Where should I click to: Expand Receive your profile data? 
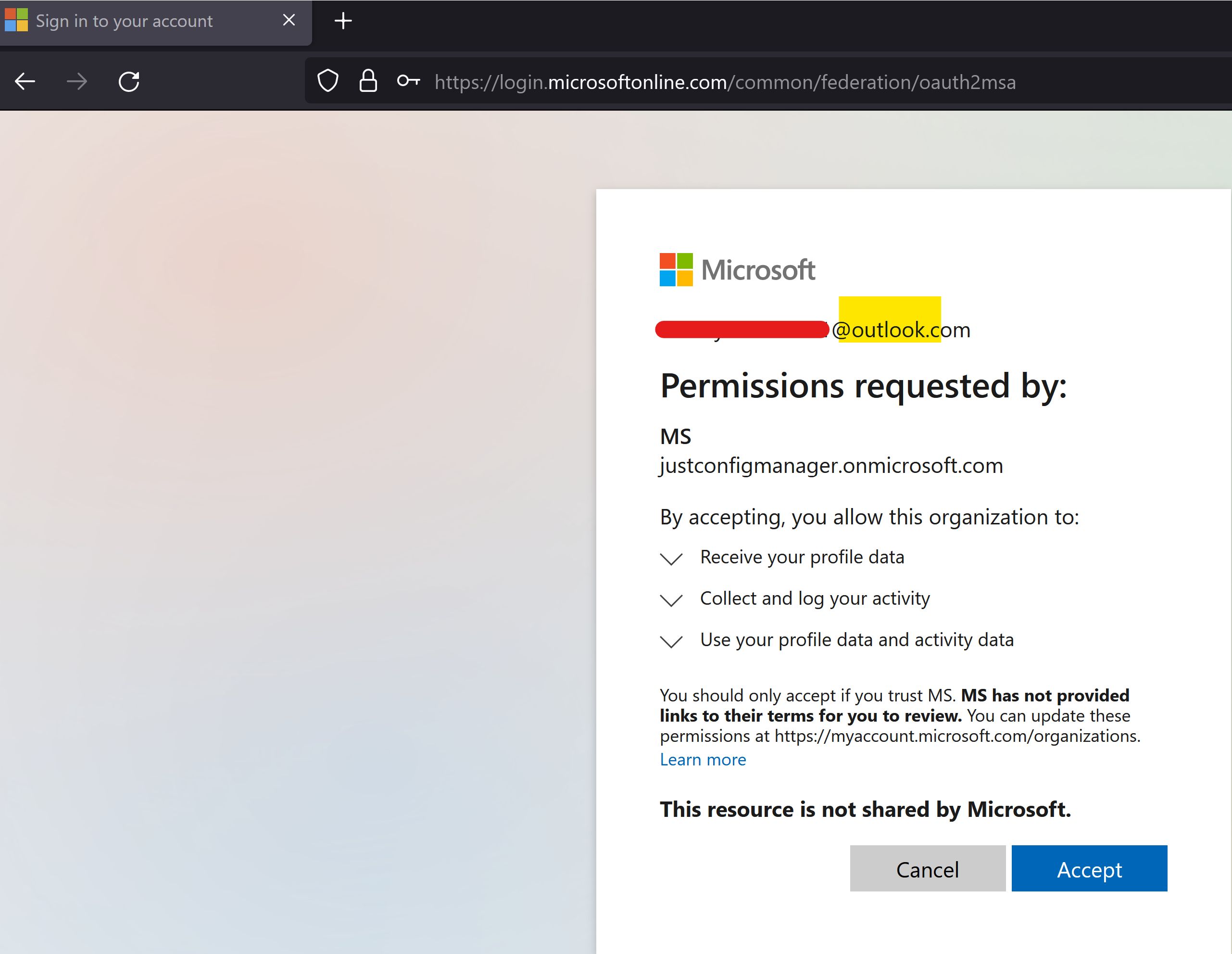[x=671, y=558]
